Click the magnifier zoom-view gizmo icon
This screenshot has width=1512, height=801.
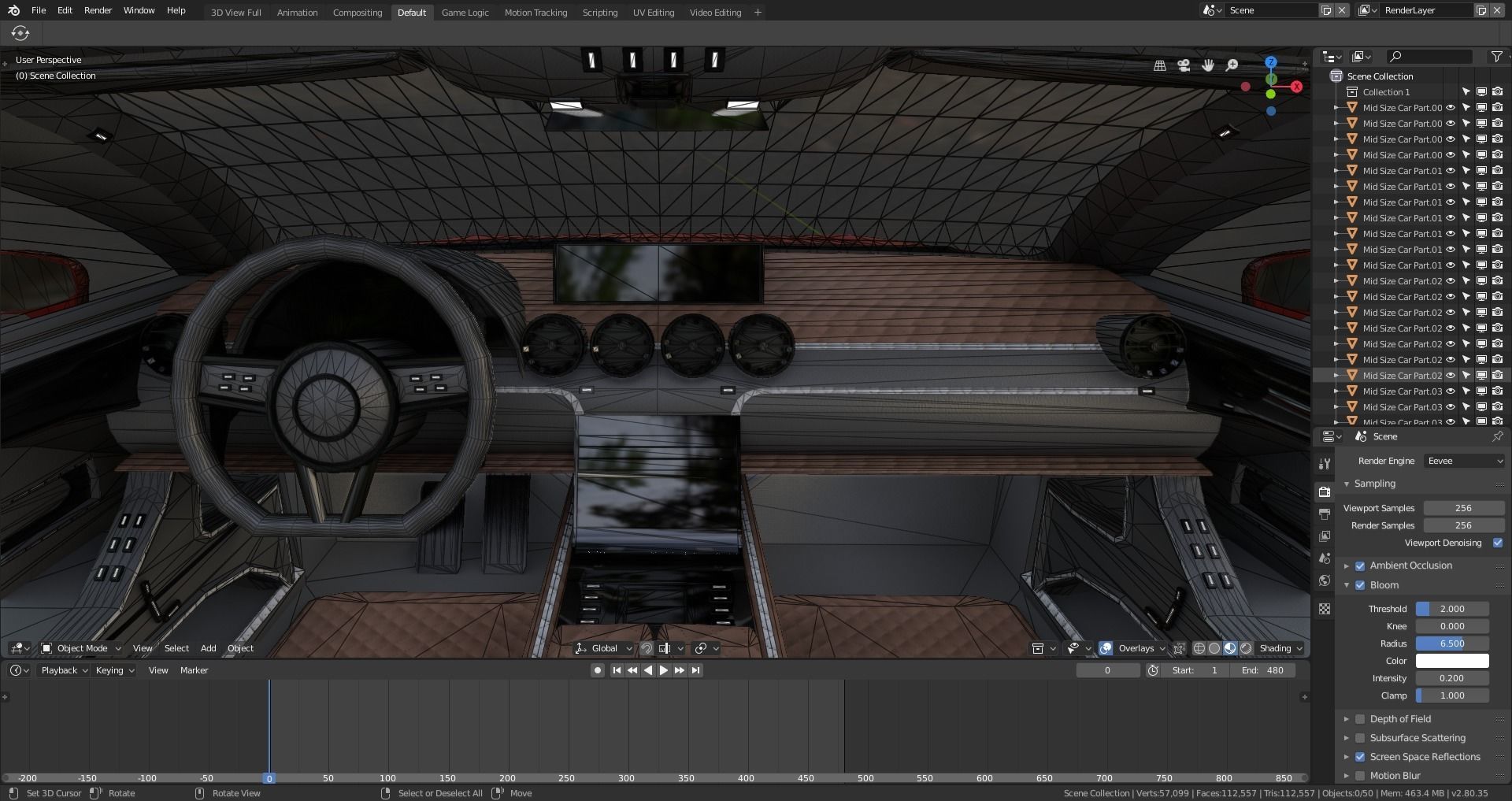click(x=1232, y=66)
